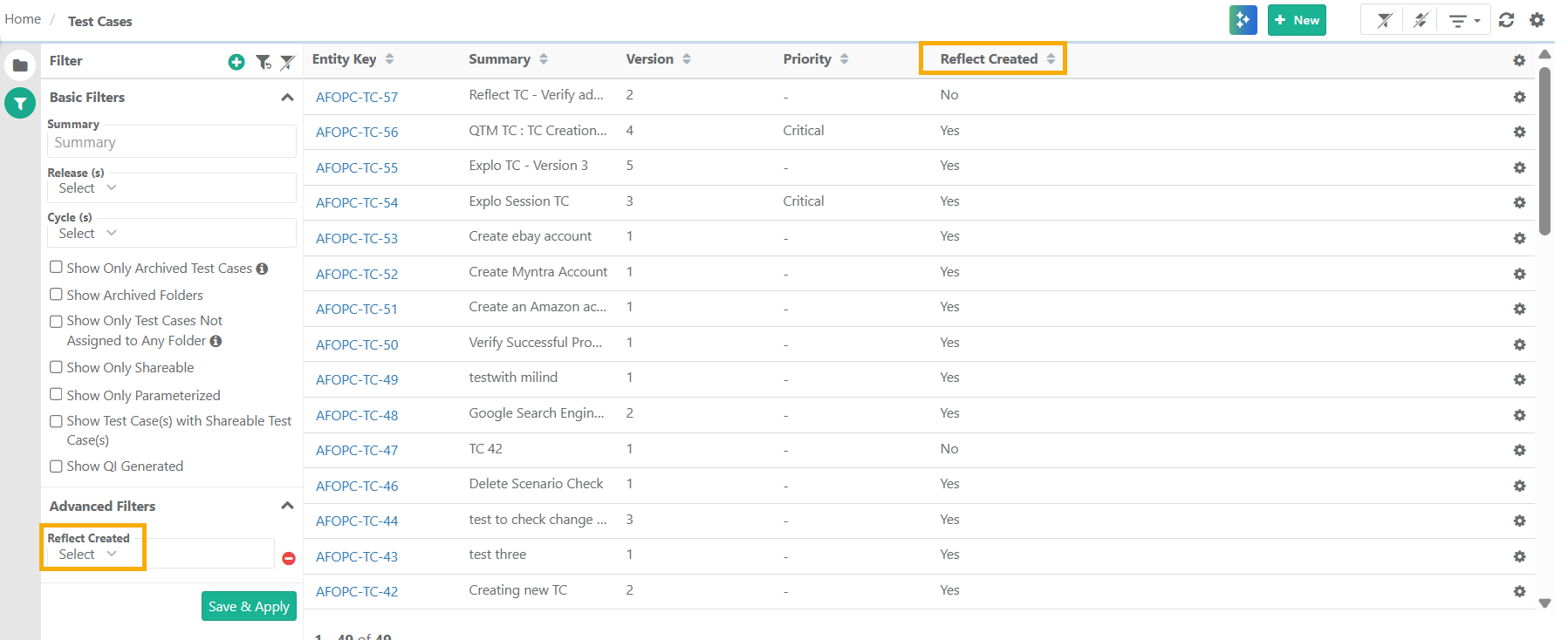Open test case AFOPC-TC-44
This screenshot has width=1568, height=640.
tap(357, 521)
